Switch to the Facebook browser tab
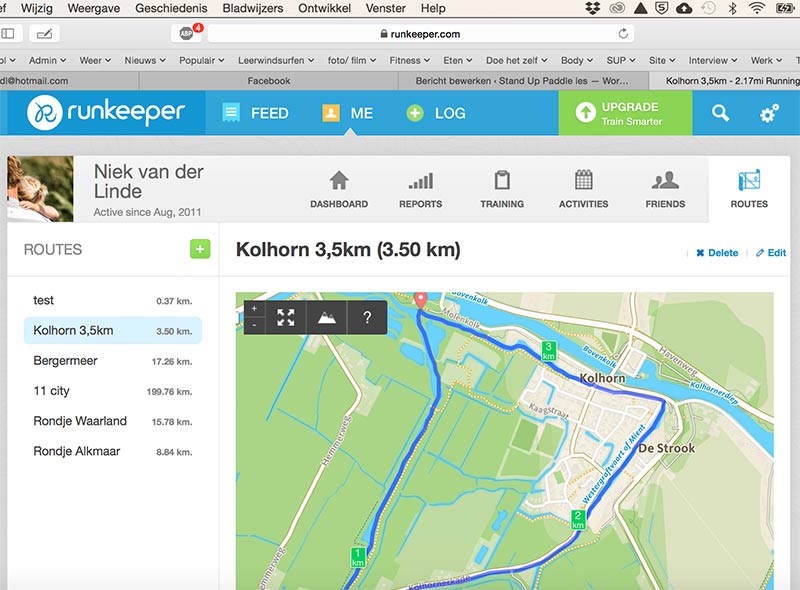The height and width of the screenshot is (590, 800). coord(267,81)
